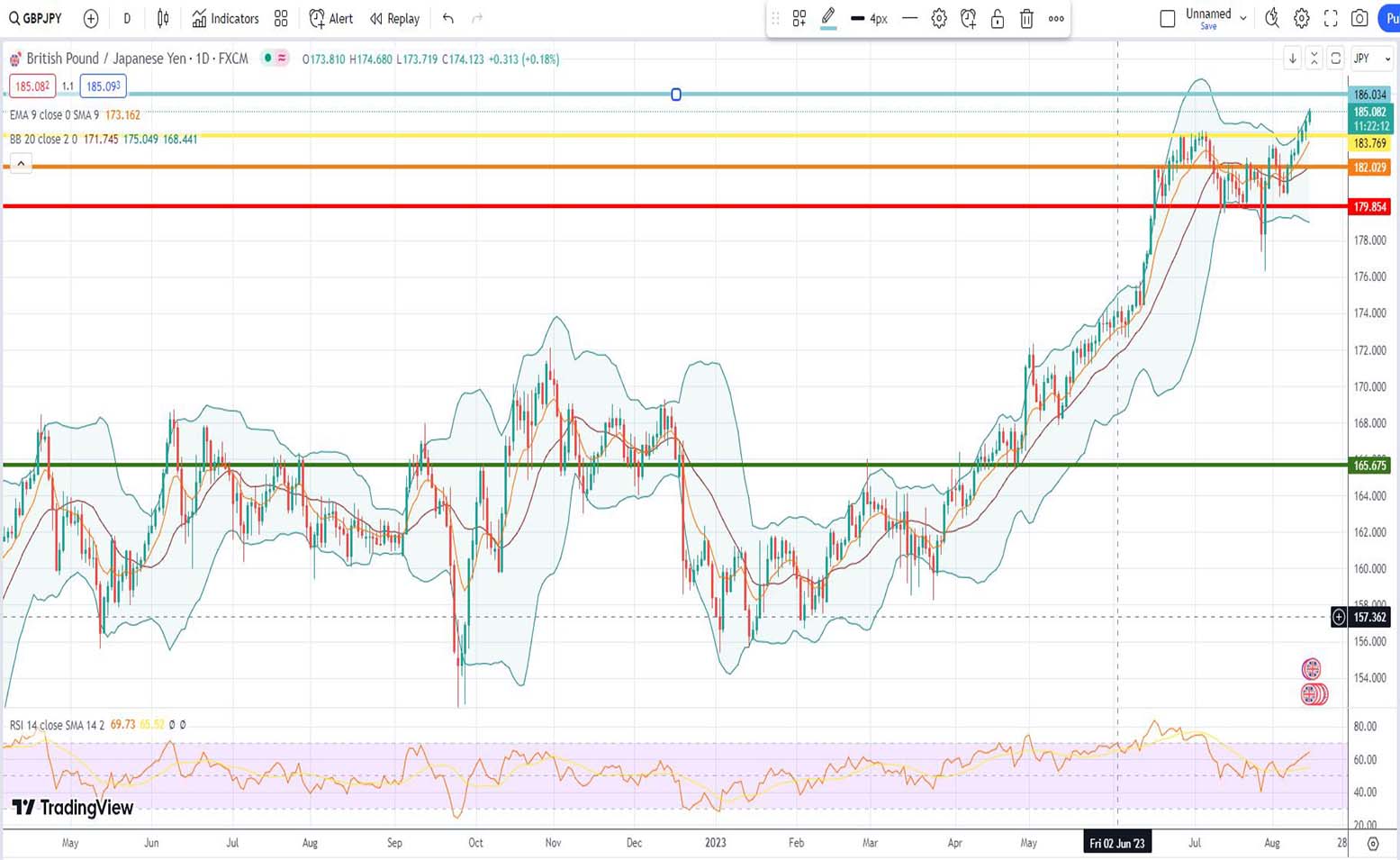
Task: Open the layout templates grid icon
Action: click(281, 18)
